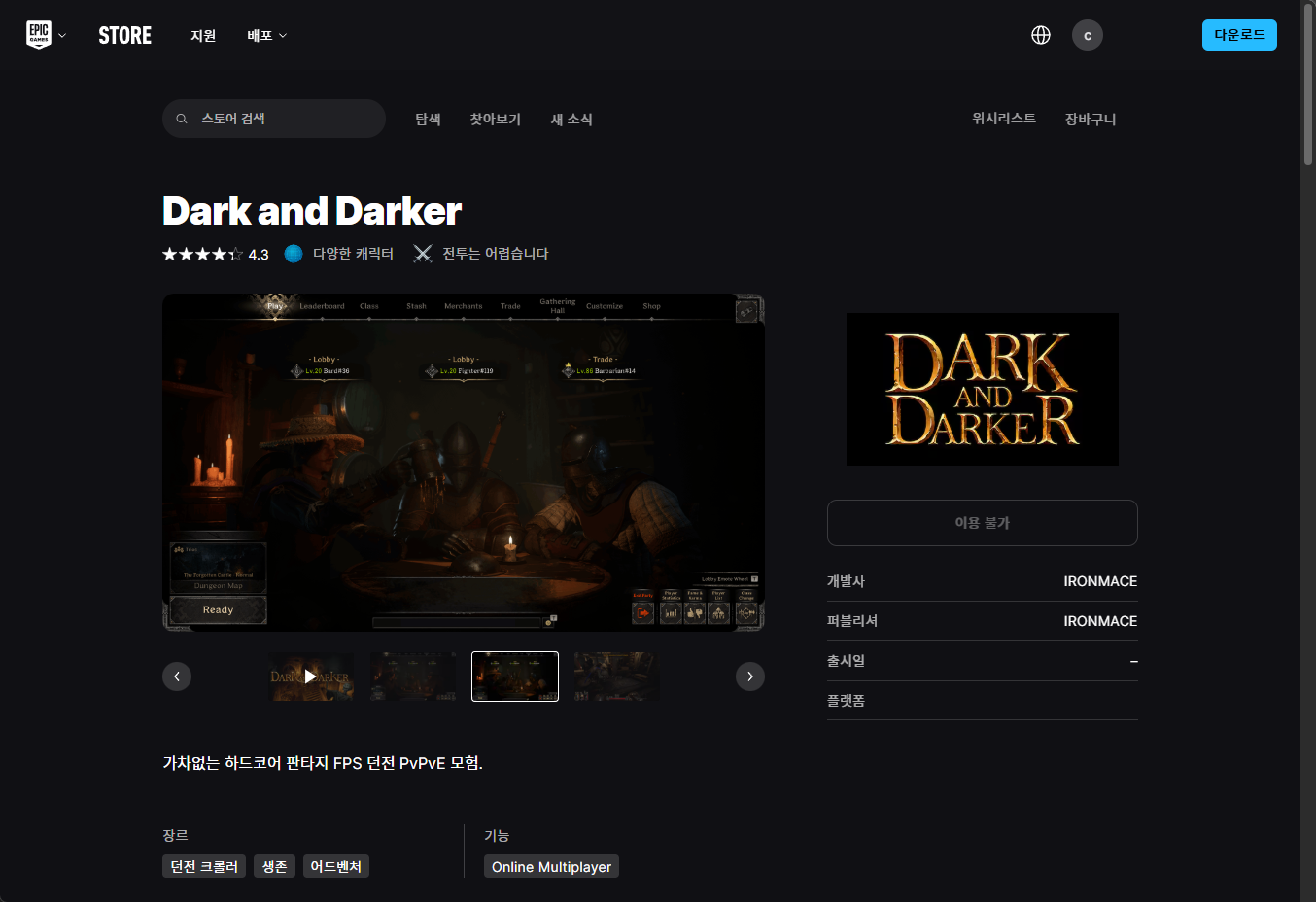
Task: Select the fourth screenshot thumbnail
Action: pos(616,676)
